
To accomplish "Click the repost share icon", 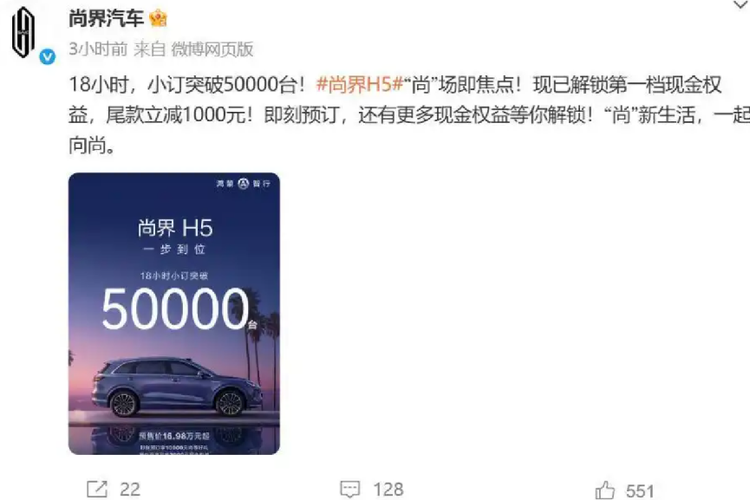I will click(97, 489).
